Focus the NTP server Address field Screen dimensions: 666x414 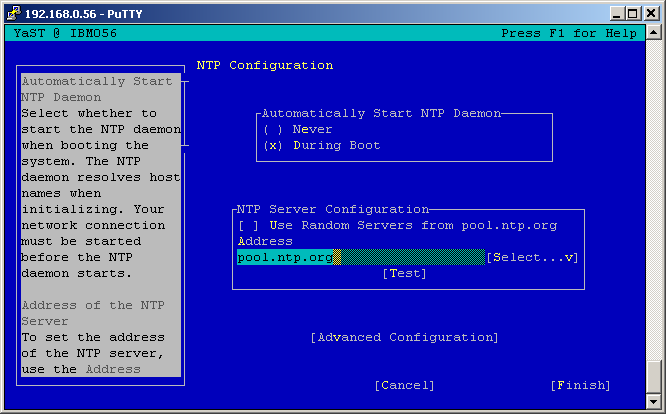361,257
